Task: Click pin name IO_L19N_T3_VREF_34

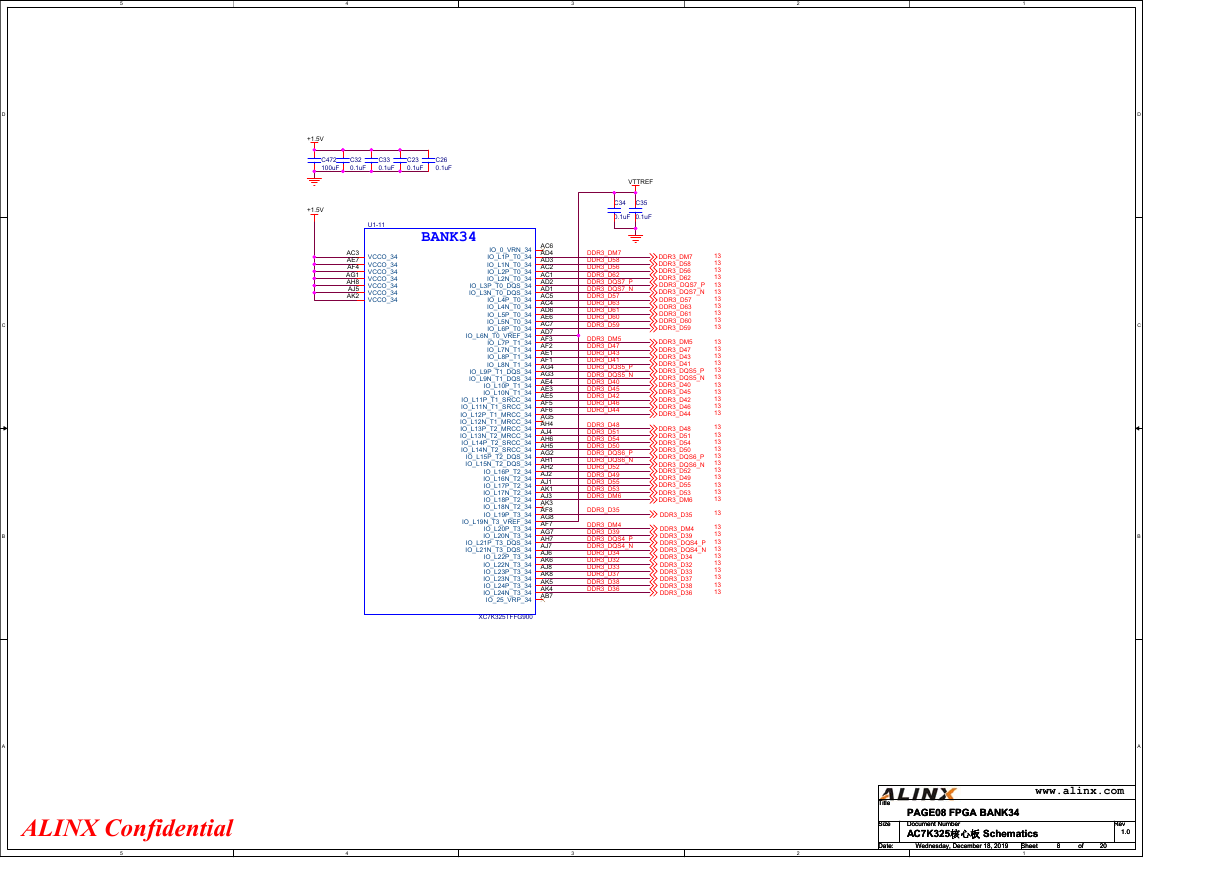Action: coord(497,522)
